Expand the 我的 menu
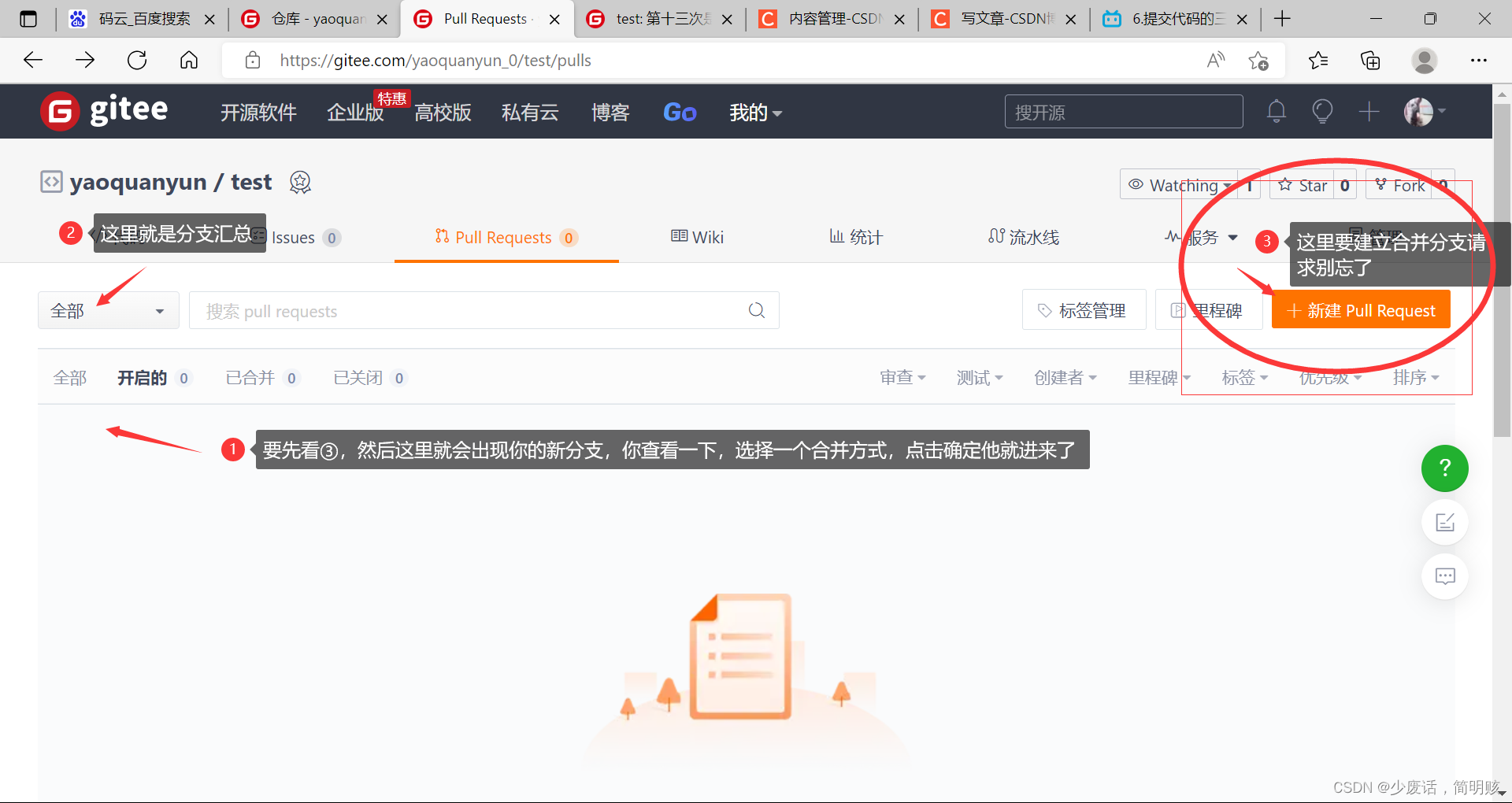This screenshot has height=803, width=1512. [x=755, y=113]
